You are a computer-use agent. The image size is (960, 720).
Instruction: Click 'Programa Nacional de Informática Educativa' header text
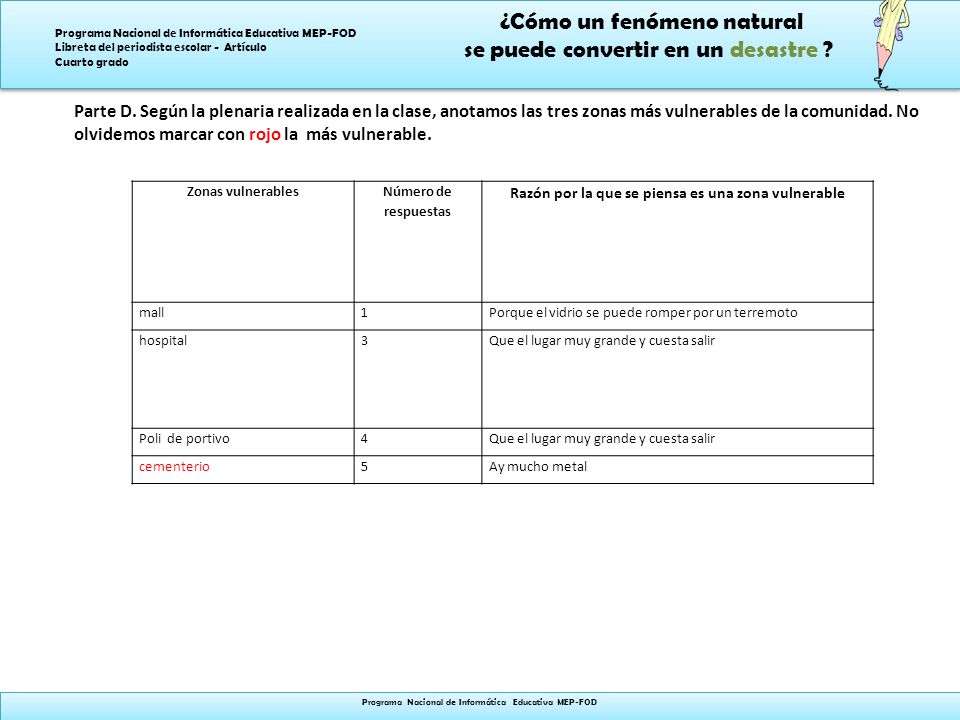click(206, 33)
